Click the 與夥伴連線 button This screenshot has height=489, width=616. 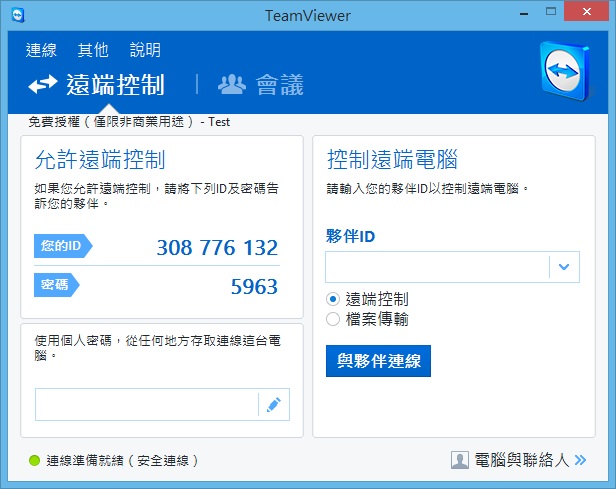click(378, 361)
